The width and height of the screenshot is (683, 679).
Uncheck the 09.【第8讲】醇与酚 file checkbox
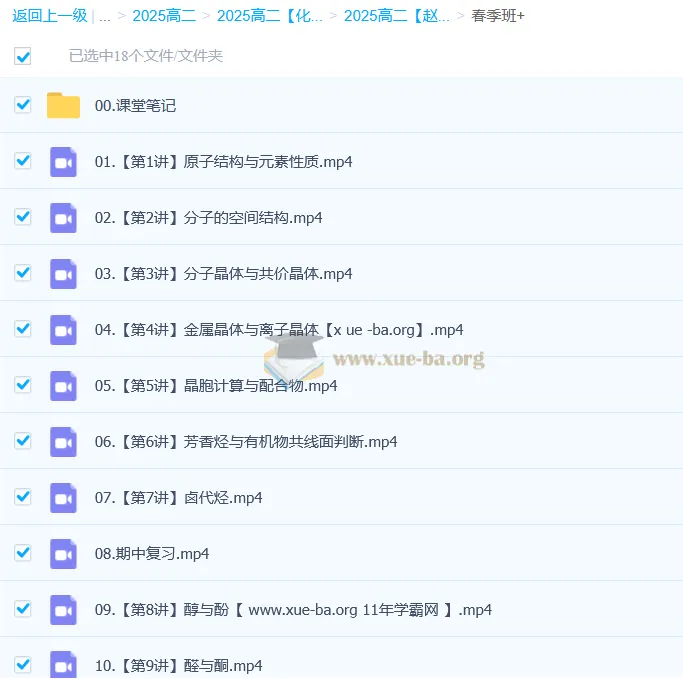(x=23, y=608)
